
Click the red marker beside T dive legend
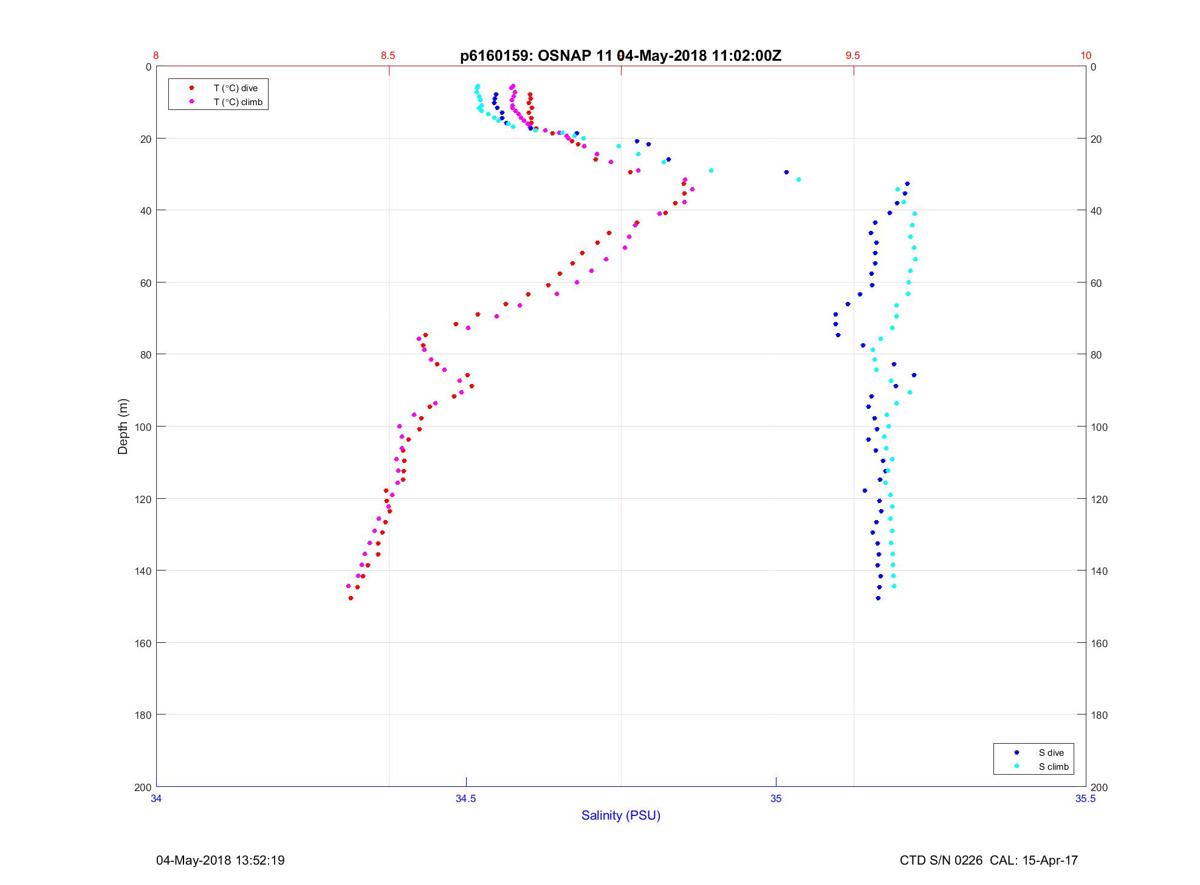pos(191,88)
